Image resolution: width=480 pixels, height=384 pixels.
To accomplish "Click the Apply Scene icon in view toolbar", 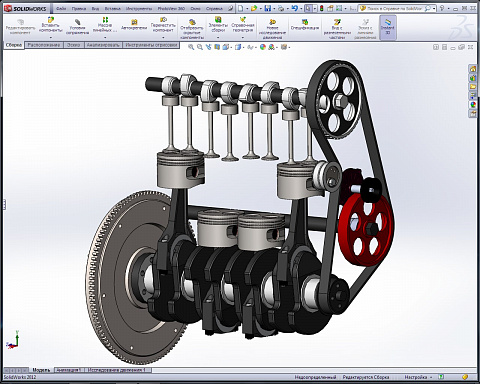I will tap(272, 47).
